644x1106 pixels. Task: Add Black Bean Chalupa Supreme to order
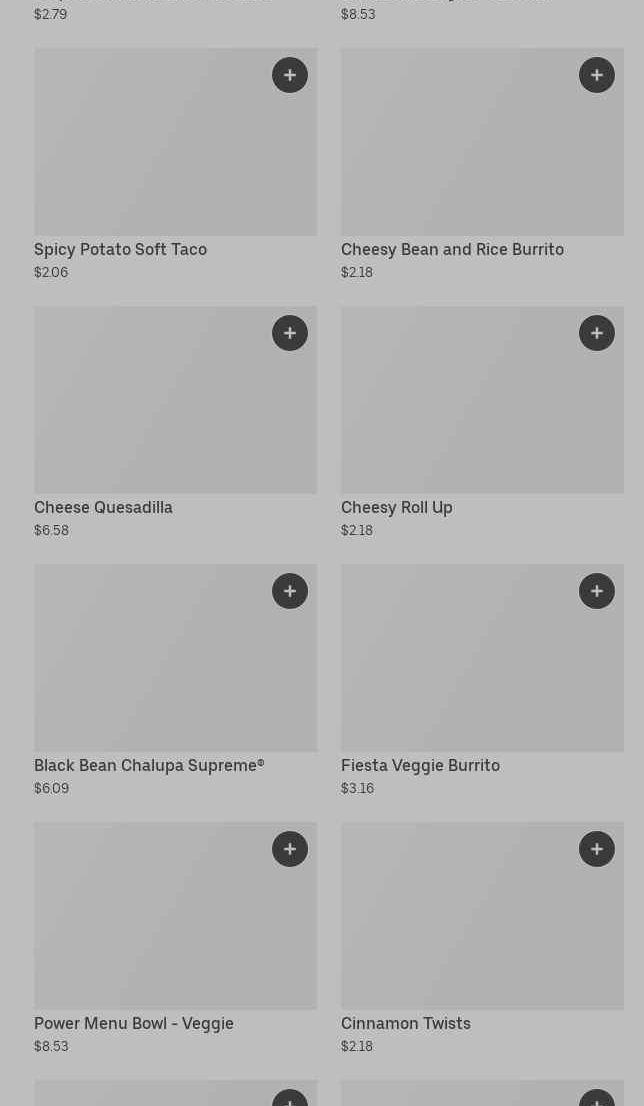pos(290,591)
